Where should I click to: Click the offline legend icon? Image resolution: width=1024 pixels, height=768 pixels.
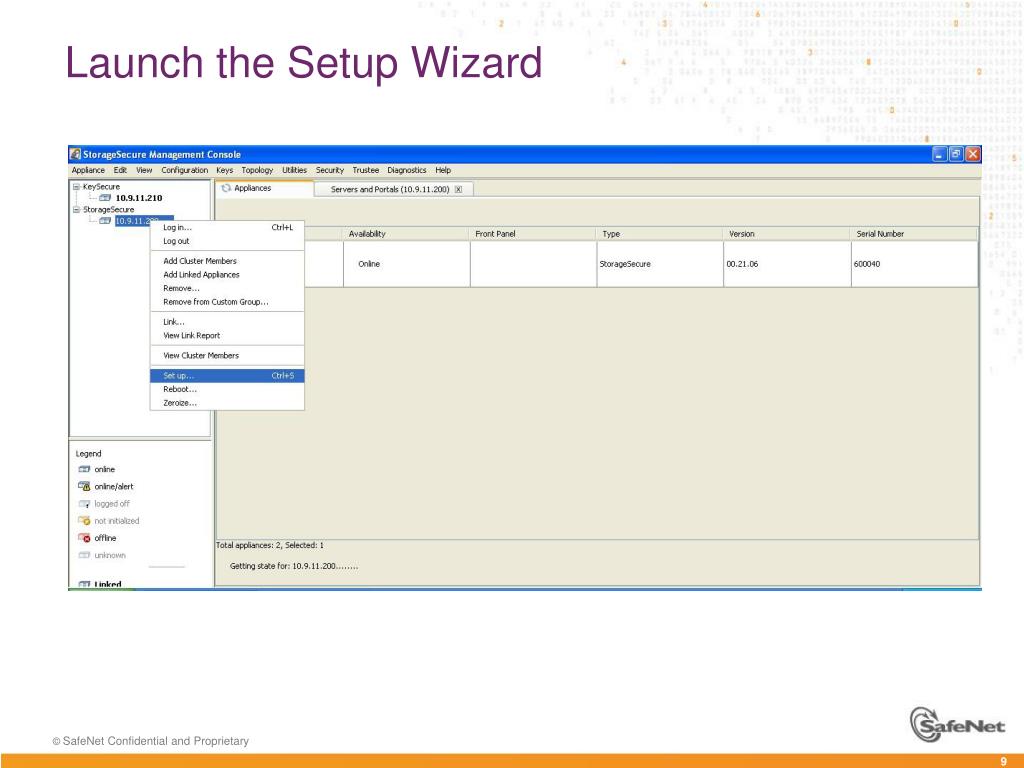coord(84,538)
